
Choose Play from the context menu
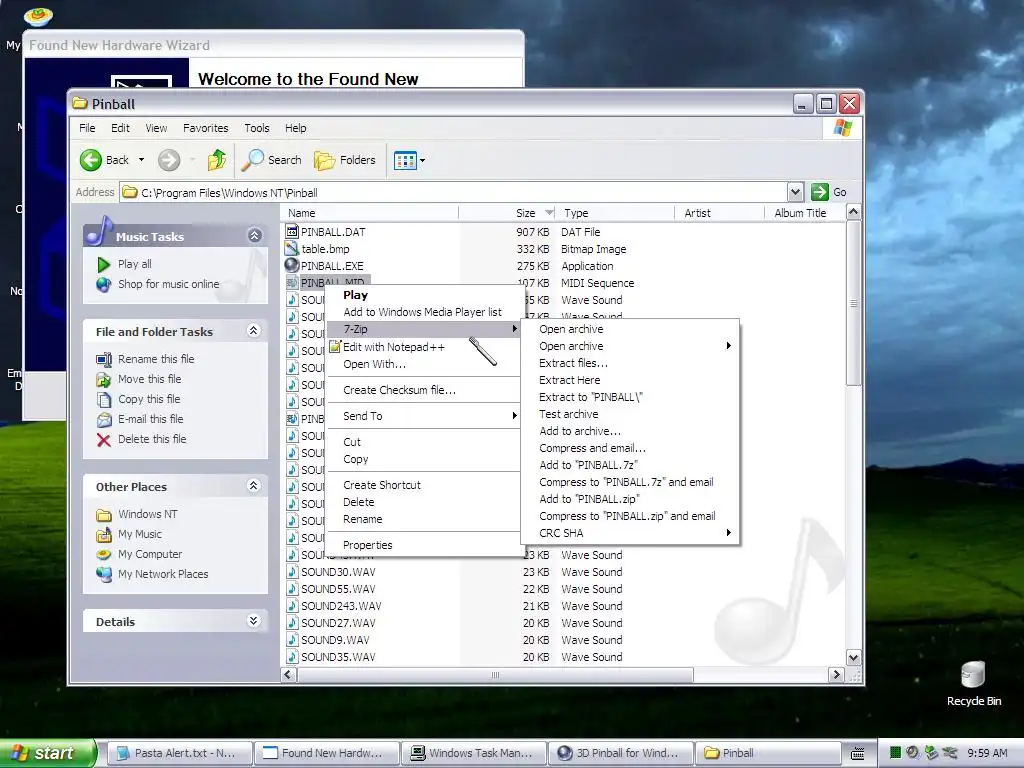[x=424, y=295]
